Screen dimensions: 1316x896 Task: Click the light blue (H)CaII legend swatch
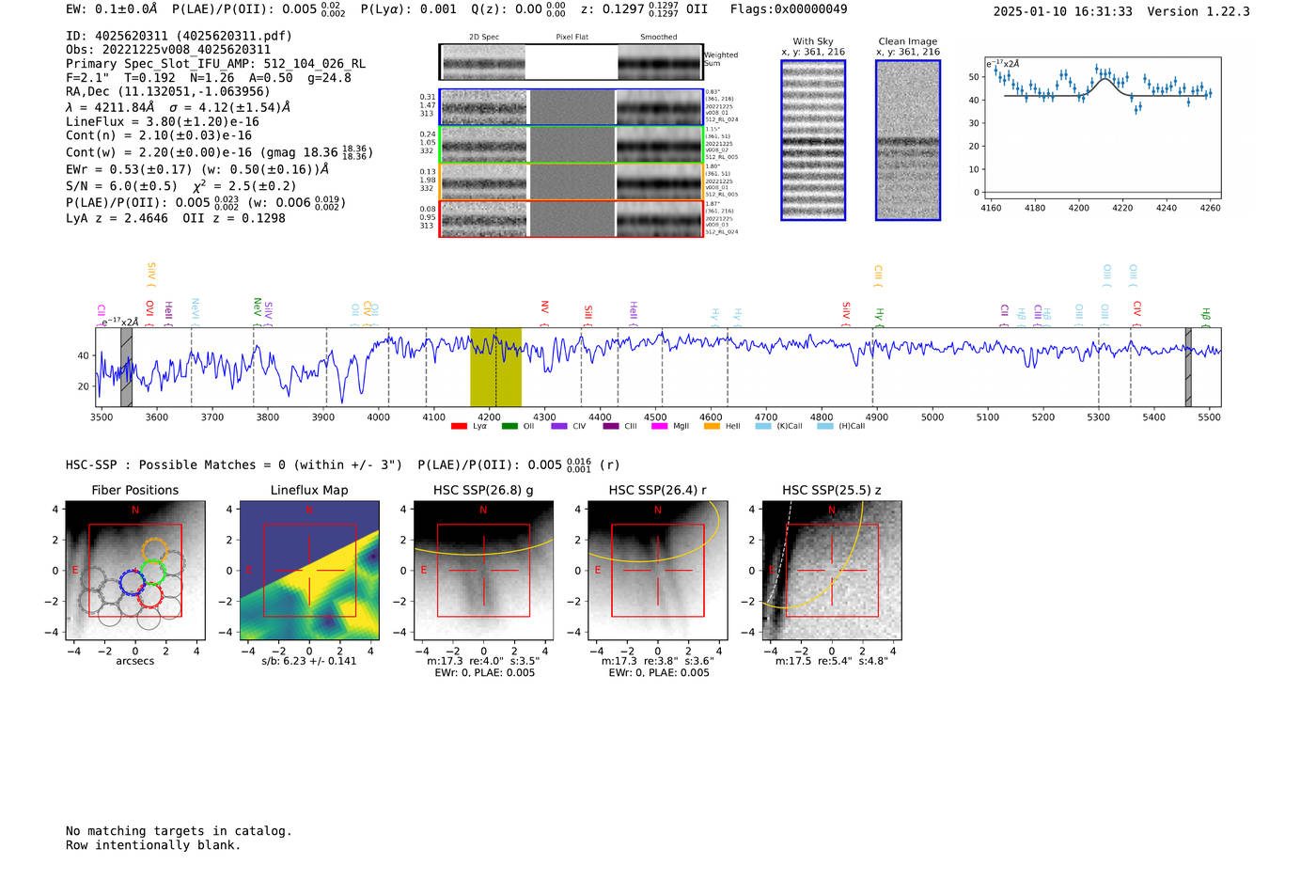(x=824, y=426)
